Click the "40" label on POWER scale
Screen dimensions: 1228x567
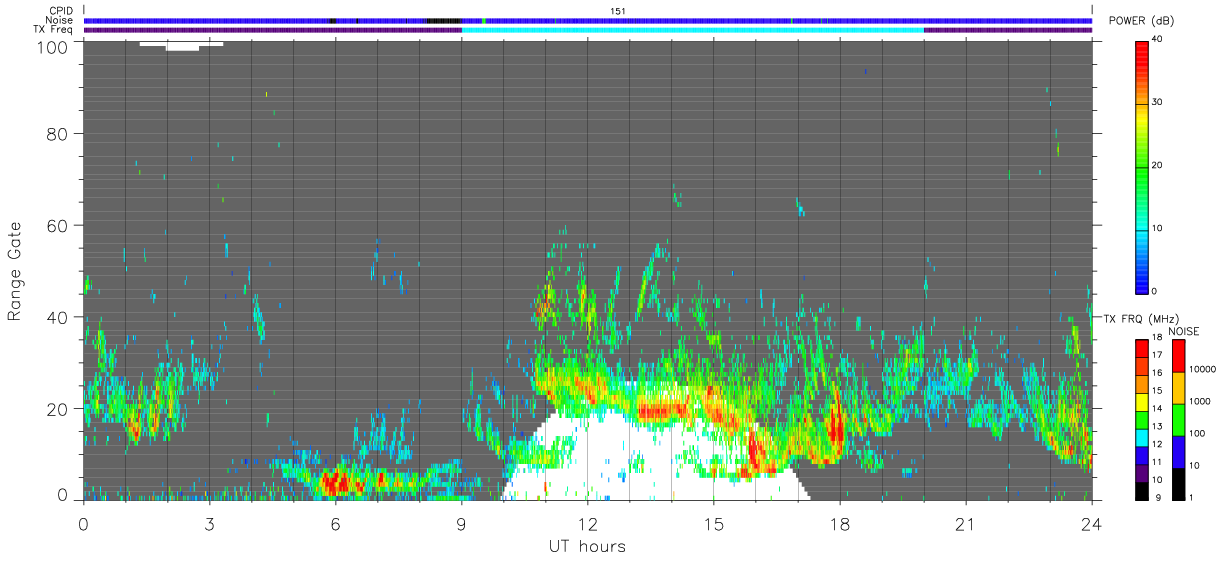1159,40
